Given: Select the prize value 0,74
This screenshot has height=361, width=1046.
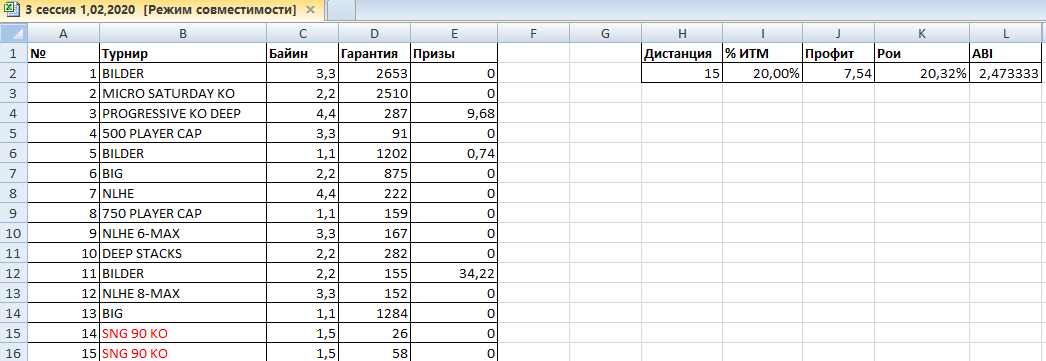Looking at the screenshot, I should click(454, 153).
